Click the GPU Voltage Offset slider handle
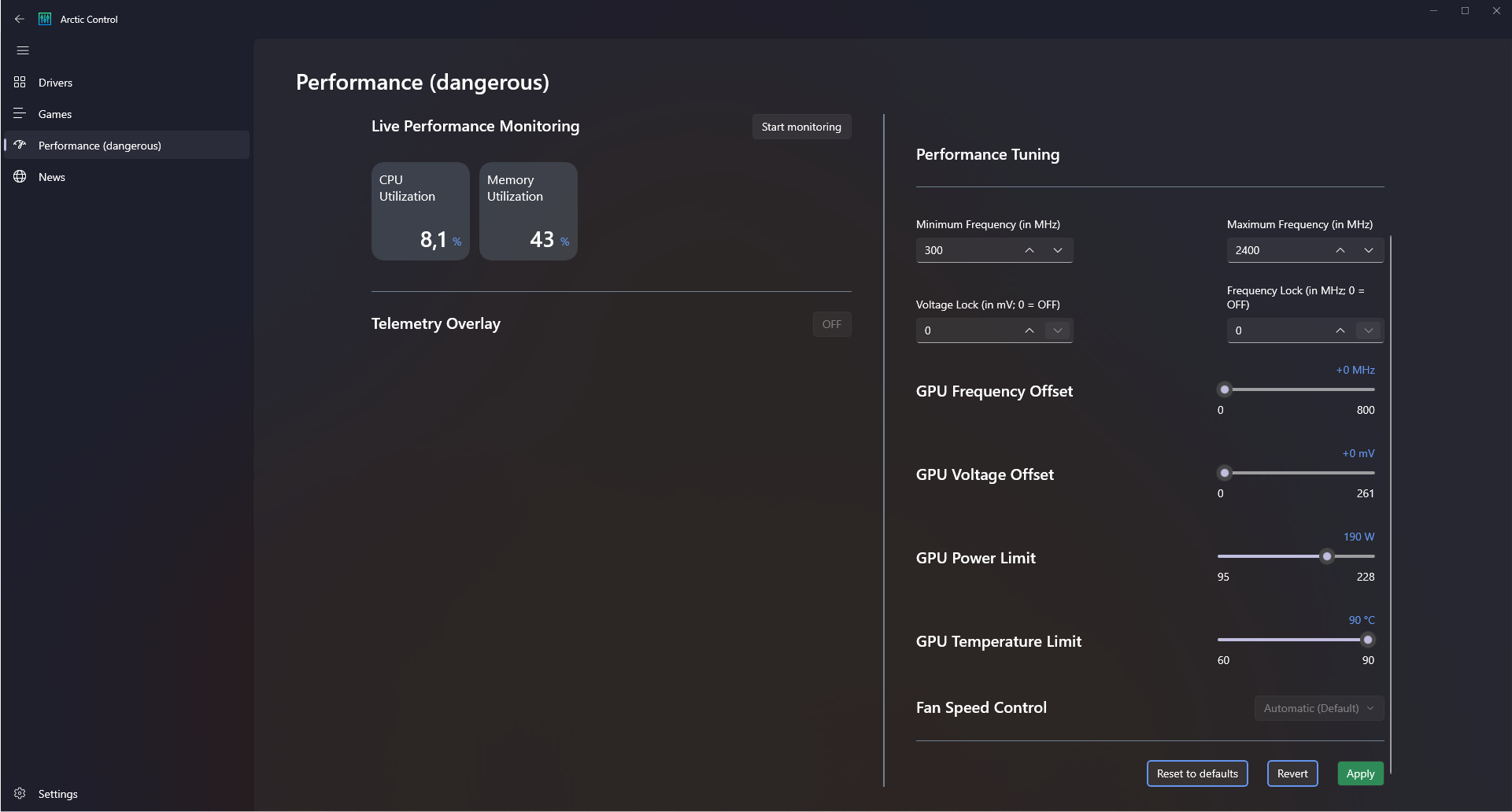This screenshot has height=812, width=1512. pyautogui.click(x=1224, y=473)
